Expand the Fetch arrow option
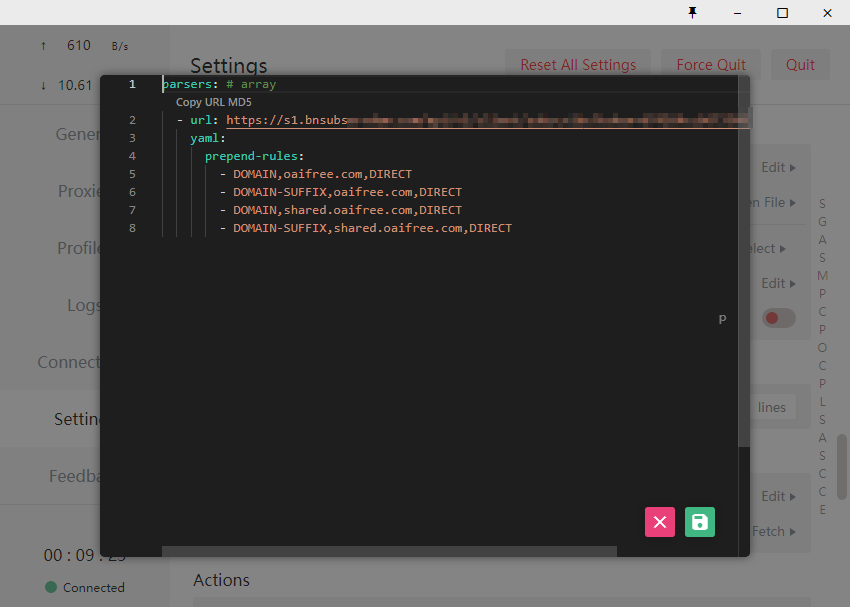This screenshot has width=850, height=607. coord(774,532)
